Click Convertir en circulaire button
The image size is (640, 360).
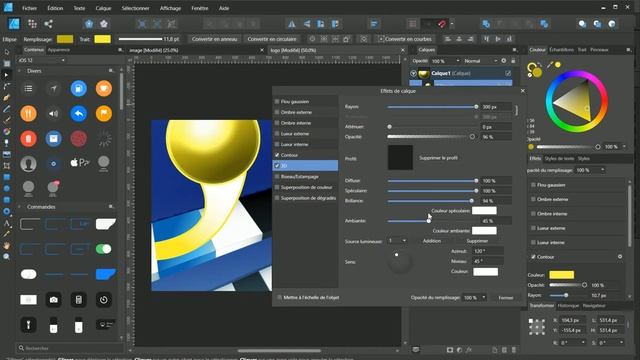(271, 39)
